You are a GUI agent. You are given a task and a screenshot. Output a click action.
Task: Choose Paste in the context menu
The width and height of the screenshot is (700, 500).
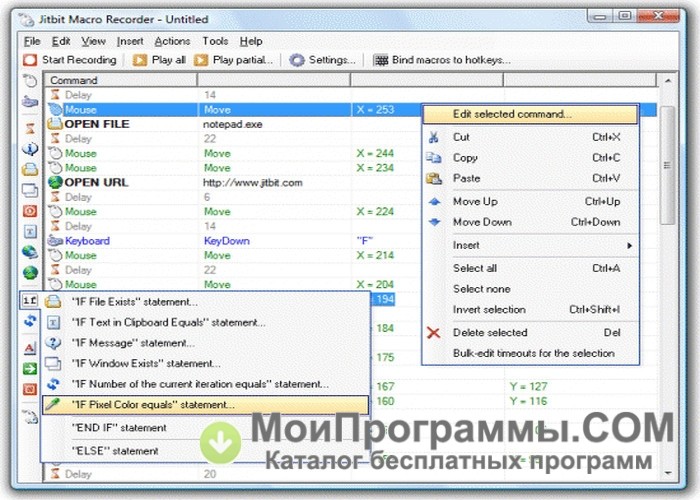coord(530,178)
